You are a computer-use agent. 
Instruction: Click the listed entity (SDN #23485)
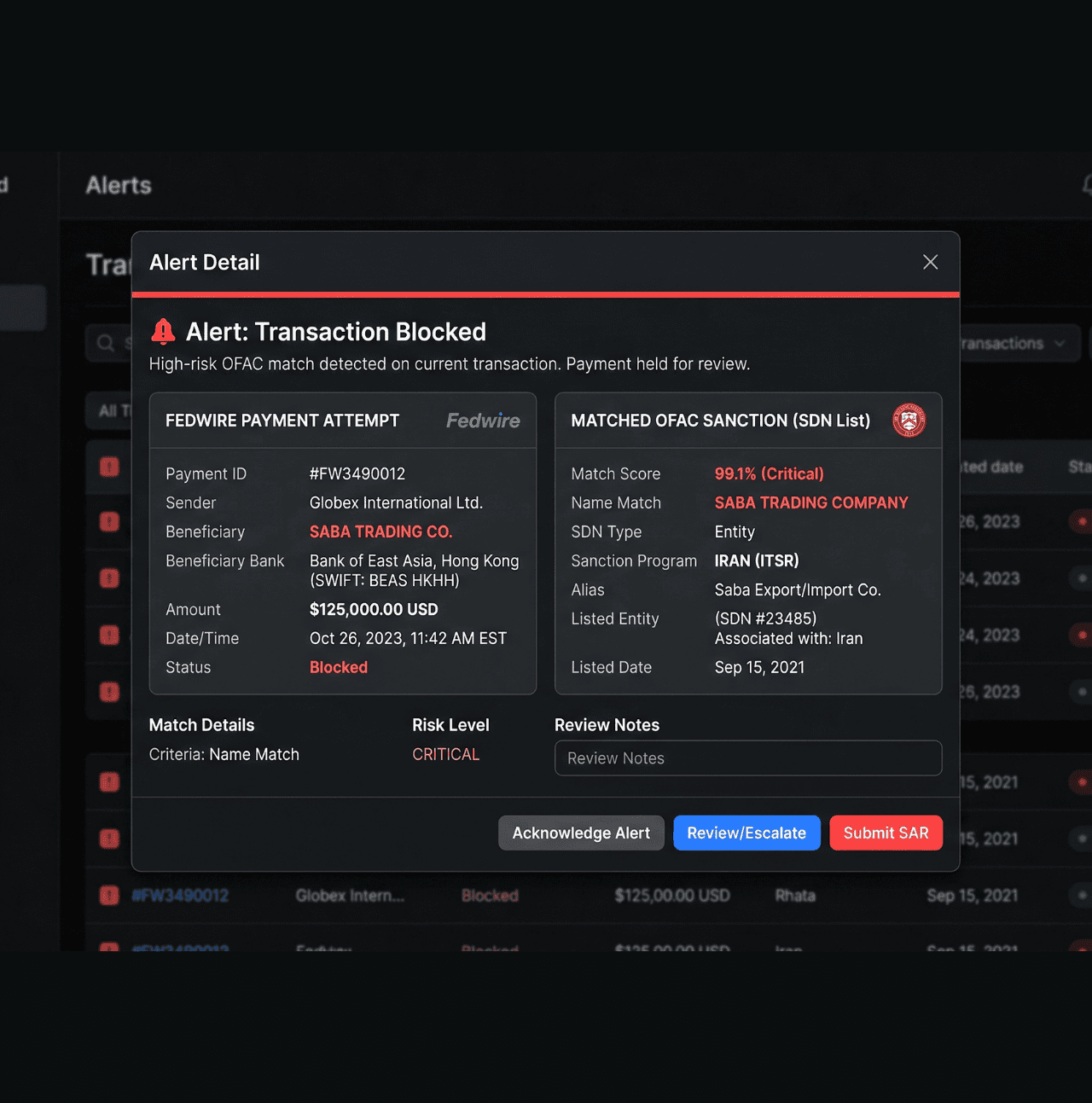[x=765, y=618]
